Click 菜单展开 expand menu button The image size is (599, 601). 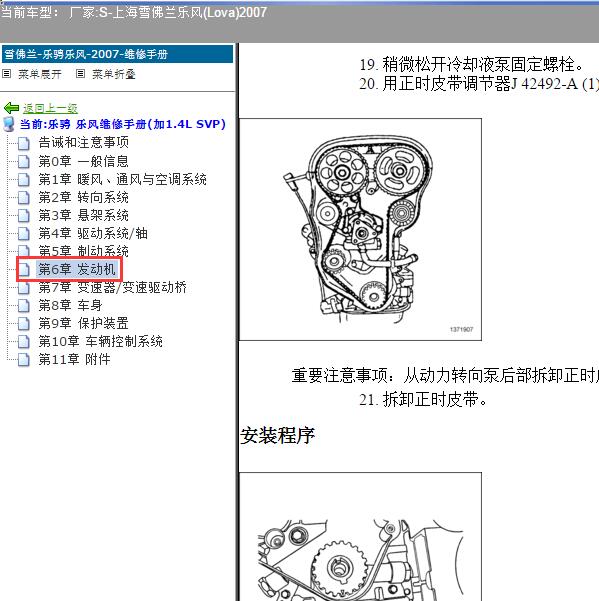pyautogui.click(x=40, y=74)
